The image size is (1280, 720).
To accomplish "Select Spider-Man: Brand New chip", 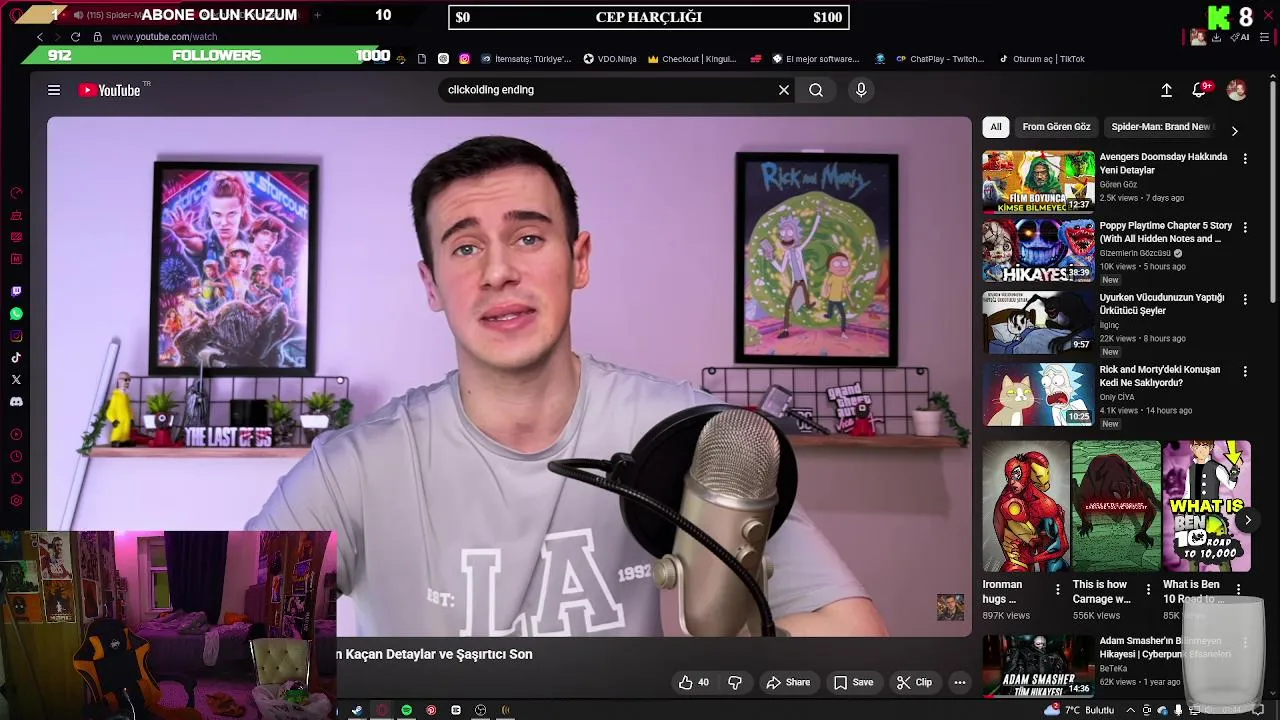I will pyautogui.click(x=1161, y=127).
